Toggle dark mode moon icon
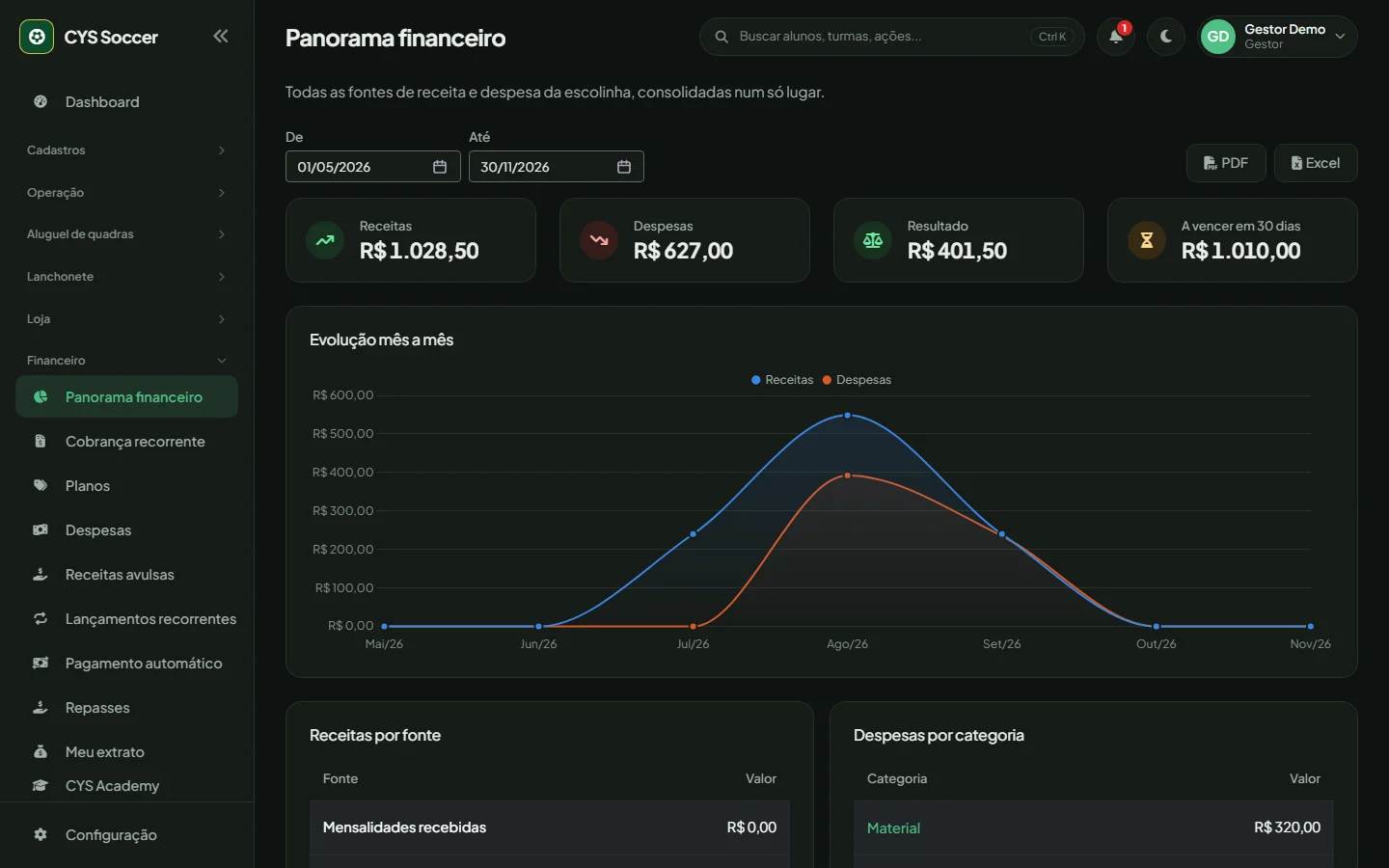1389x868 pixels. click(x=1166, y=37)
